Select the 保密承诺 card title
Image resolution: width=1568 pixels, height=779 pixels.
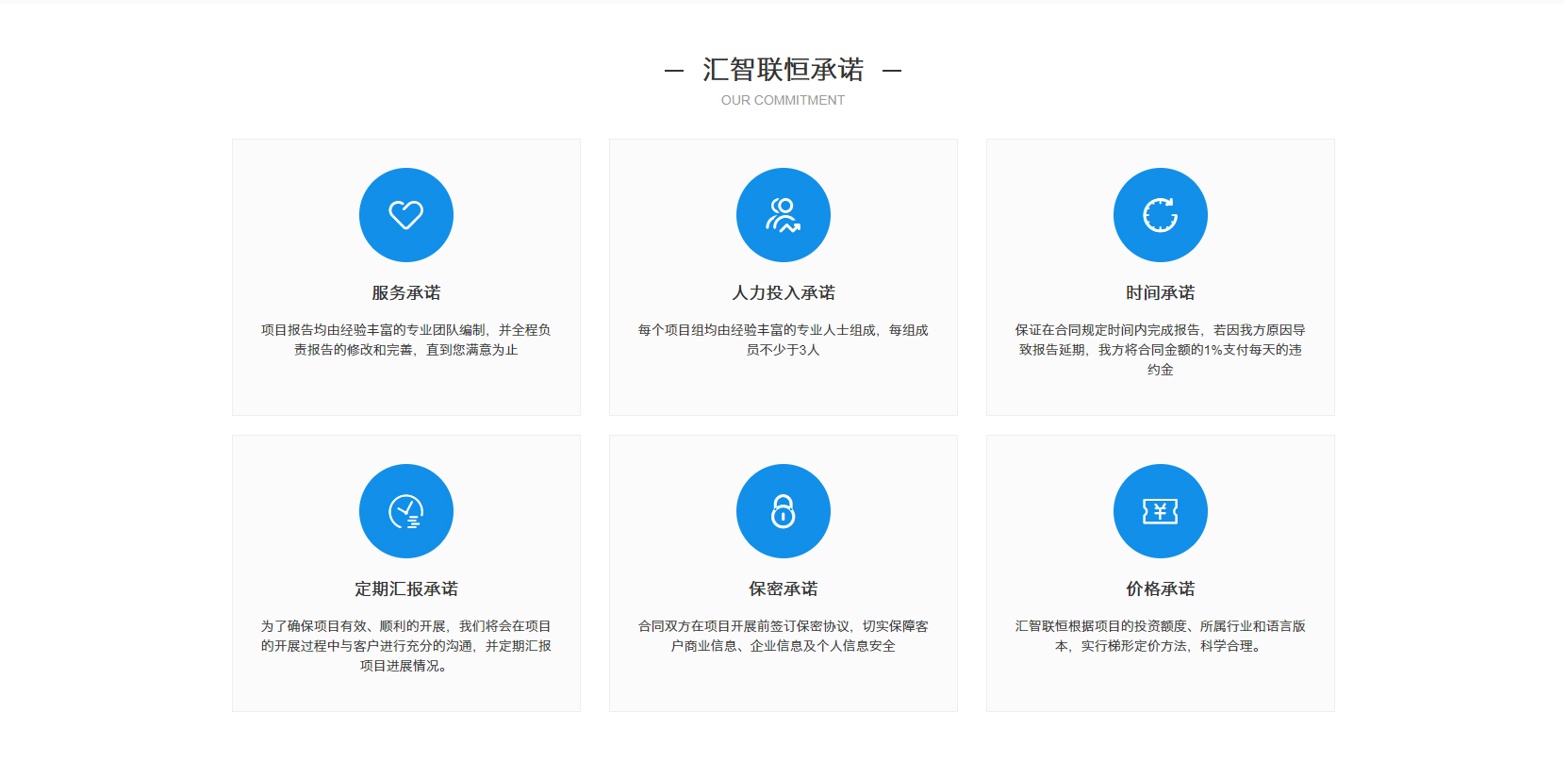coord(784,589)
